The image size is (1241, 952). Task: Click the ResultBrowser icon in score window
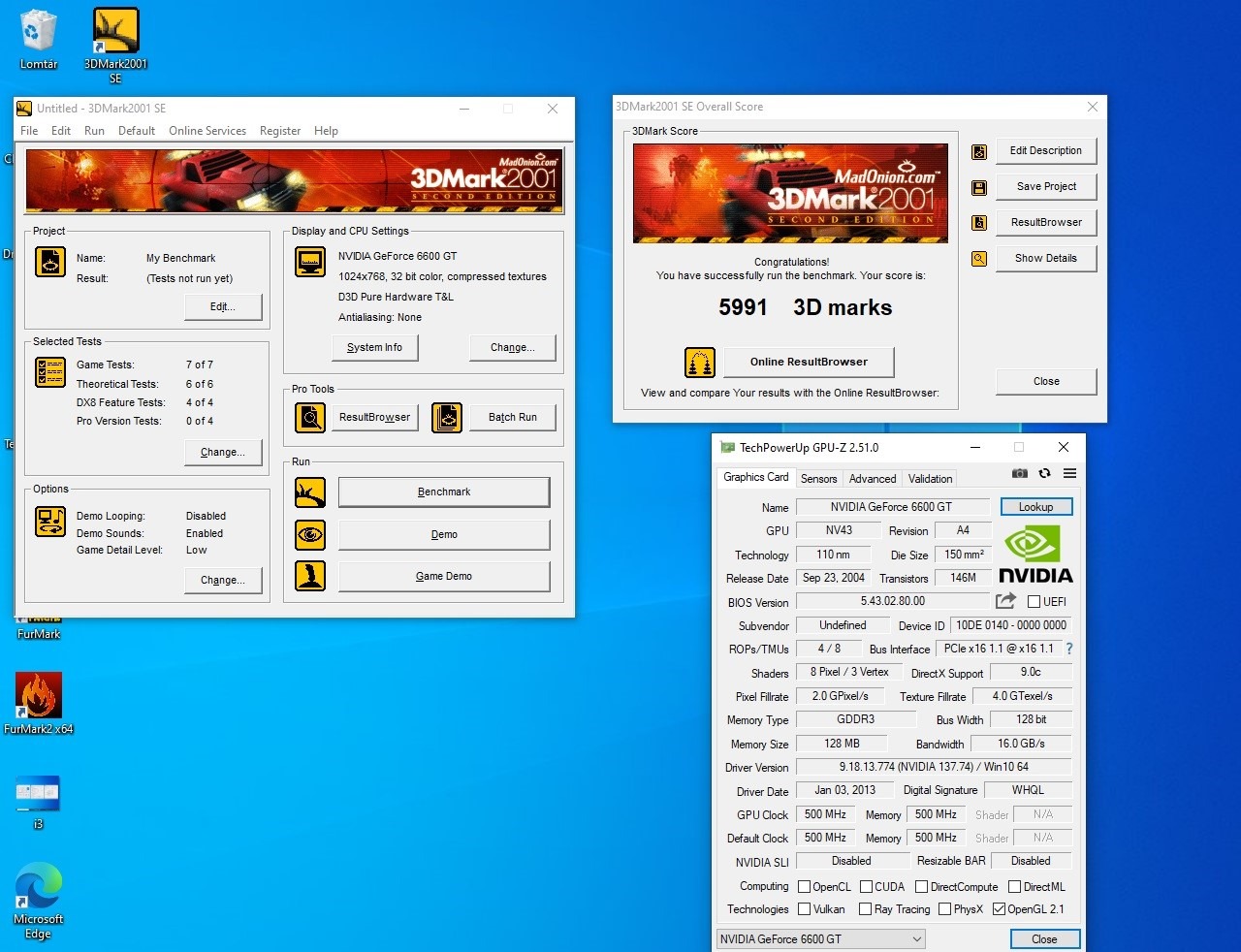coord(979,223)
